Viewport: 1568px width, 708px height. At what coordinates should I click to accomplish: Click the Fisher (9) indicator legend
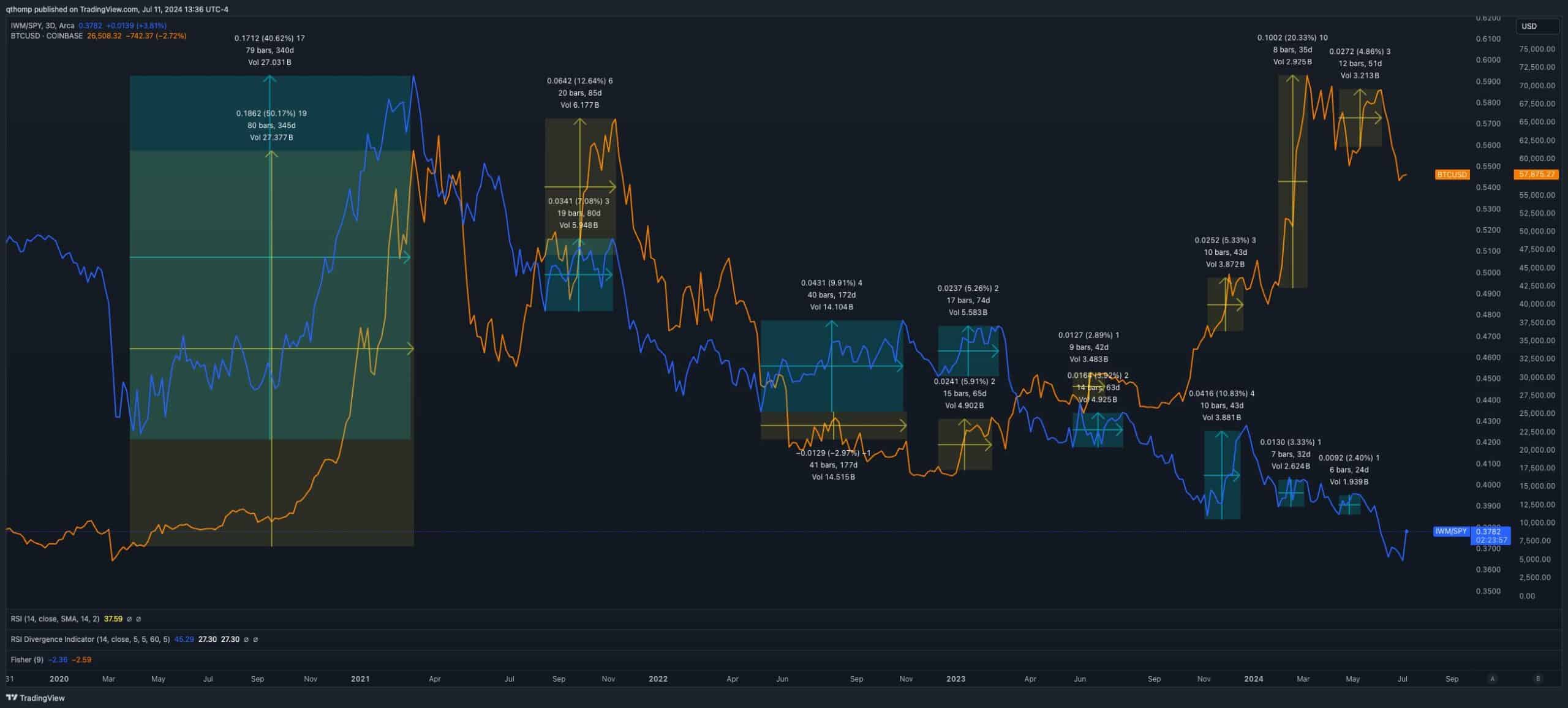(x=27, y=660)
